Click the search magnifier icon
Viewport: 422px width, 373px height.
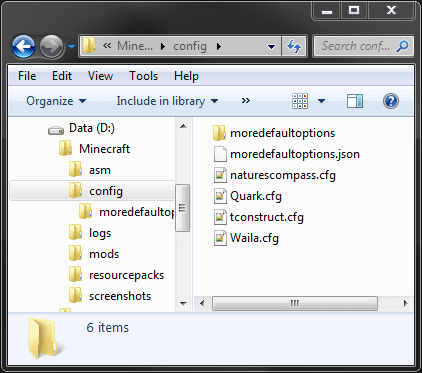point(403,46)
